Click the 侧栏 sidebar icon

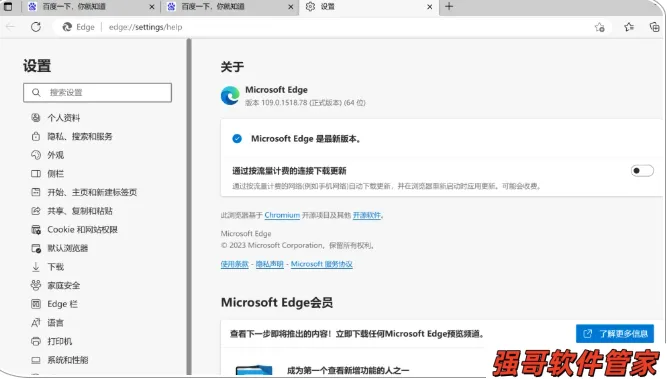tap(36, 174)
